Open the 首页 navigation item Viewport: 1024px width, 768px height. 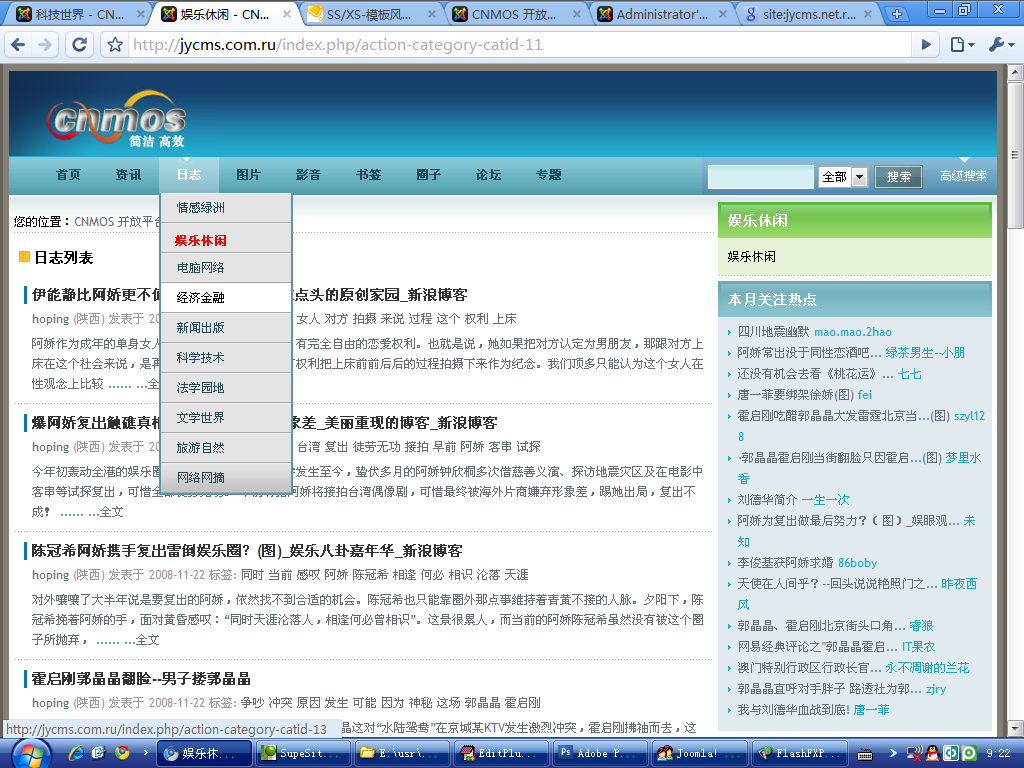click(68, 175)
